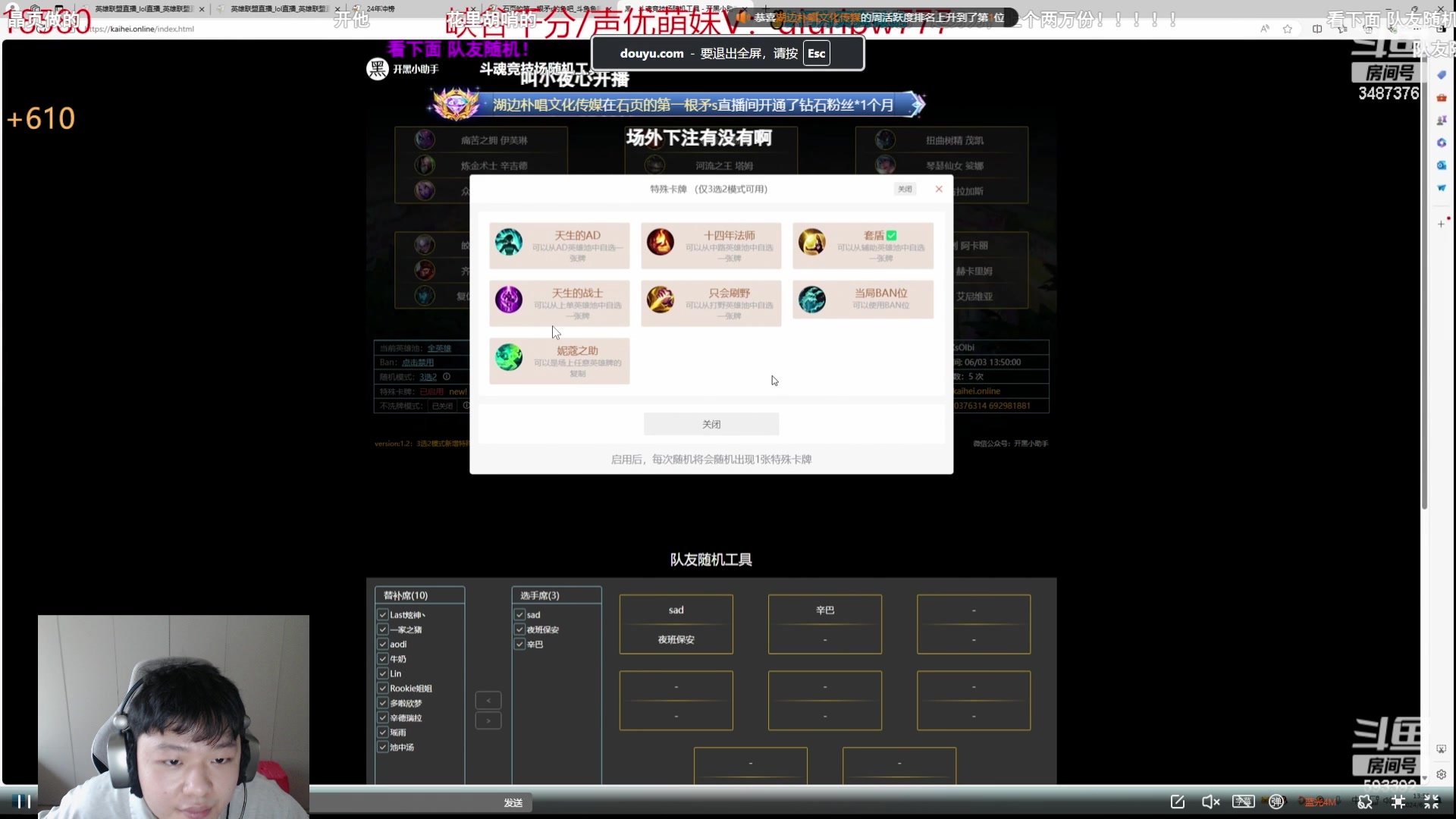Viewport: 1456px width, 819px height.
Task: Click the favorites star in the address bar
Action: click(x=1288, y=29)
